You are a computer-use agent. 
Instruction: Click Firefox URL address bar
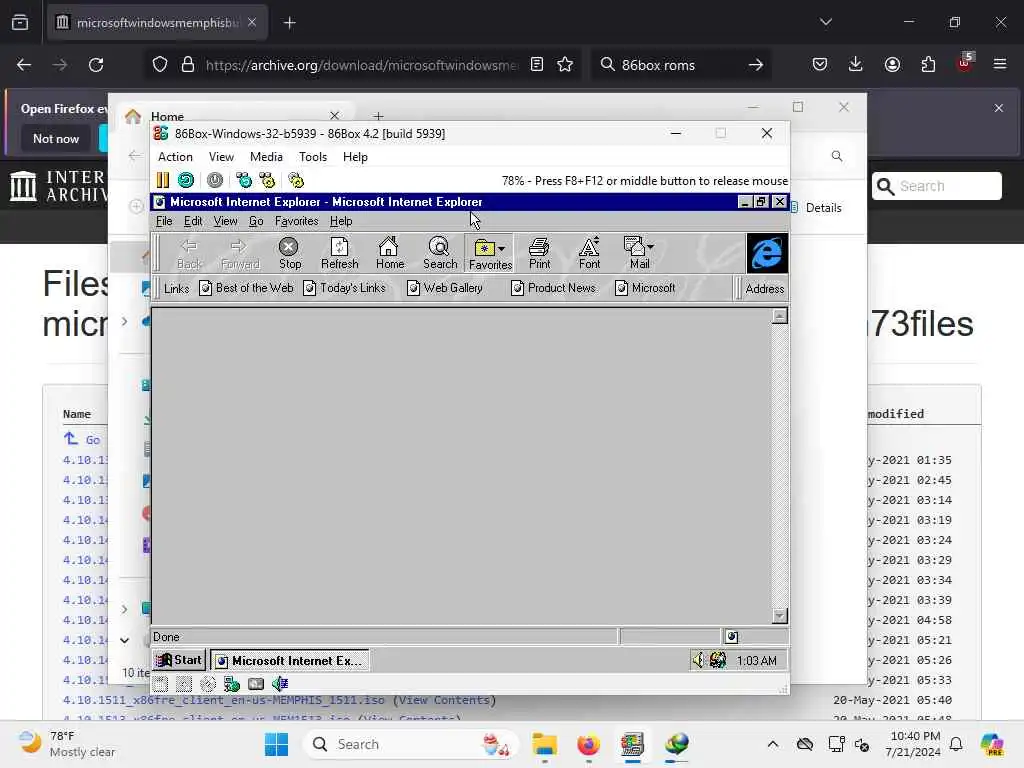(362, 65)
